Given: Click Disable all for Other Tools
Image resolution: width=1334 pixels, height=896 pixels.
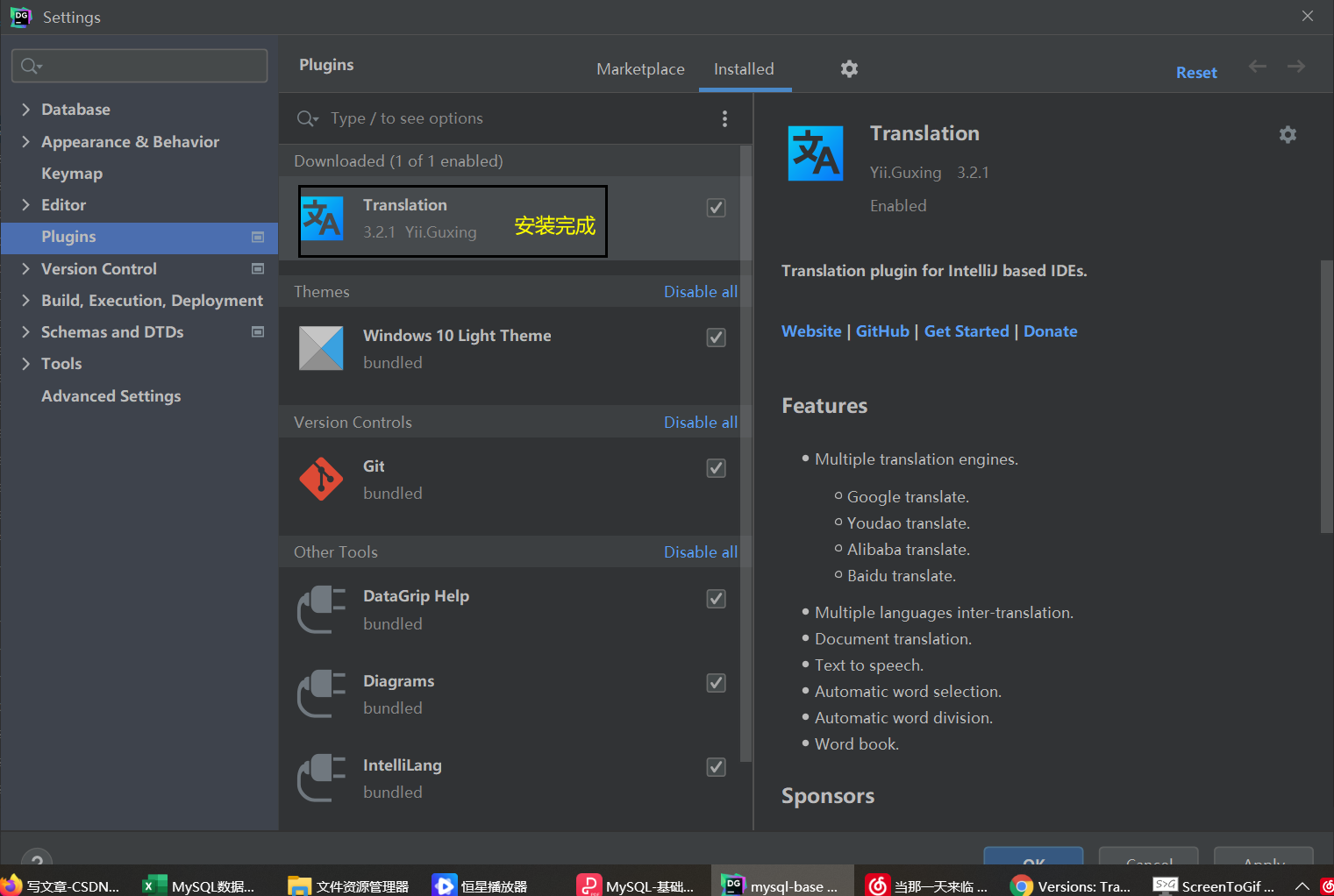Looking at the screenshot, I should pos(700,551).
